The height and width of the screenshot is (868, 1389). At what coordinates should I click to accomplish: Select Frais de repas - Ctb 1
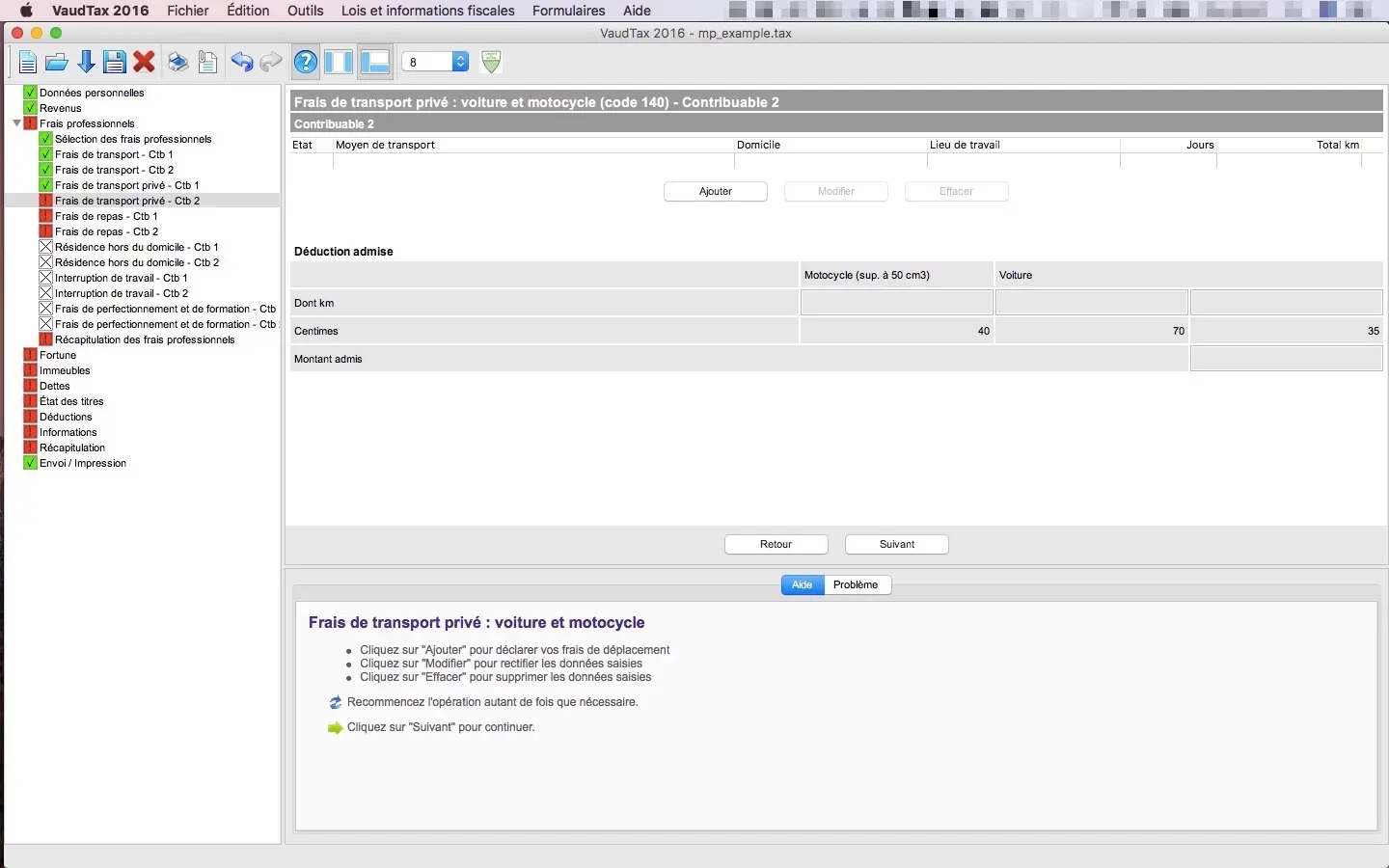pyautogui.click(x=106, y=216)
